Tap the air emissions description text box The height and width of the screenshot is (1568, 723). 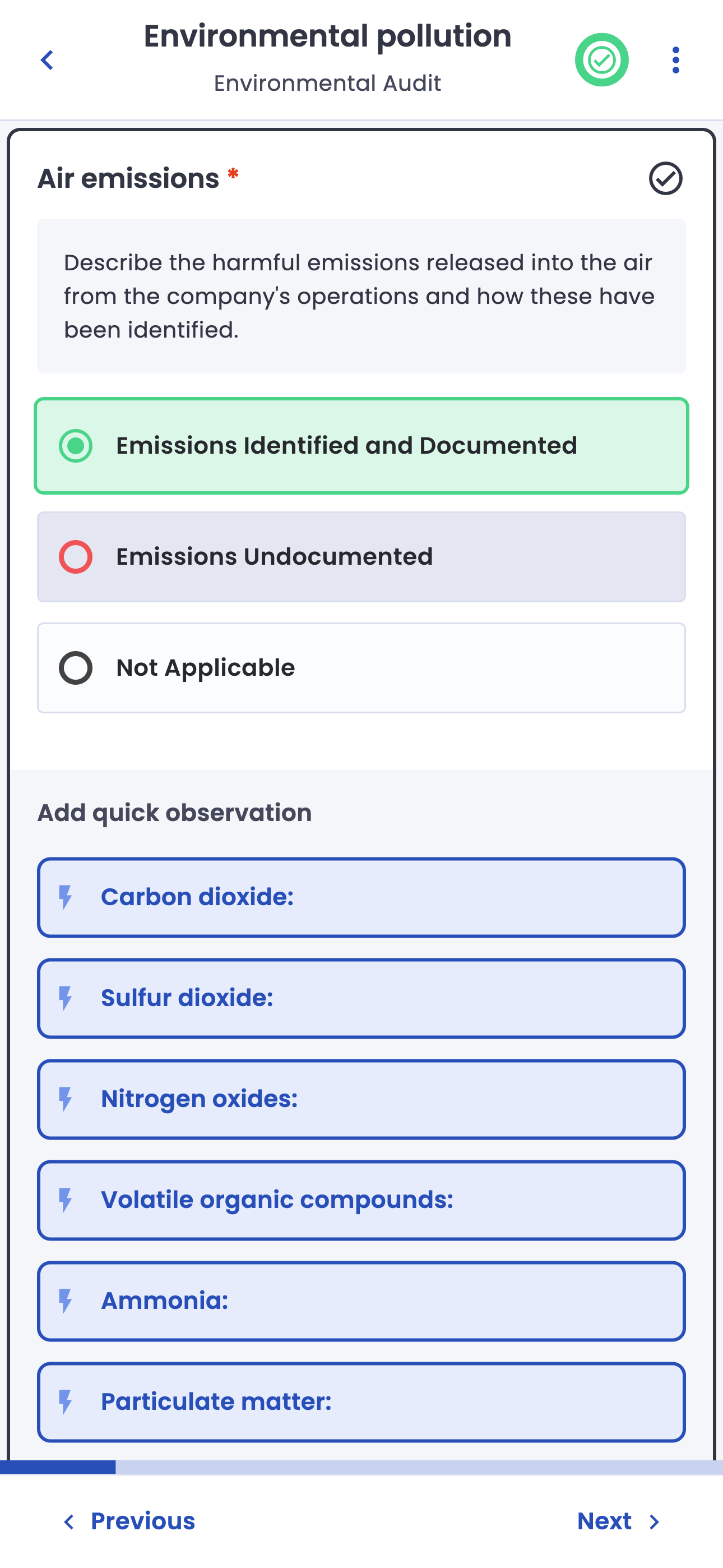click(x=361, y=297)
